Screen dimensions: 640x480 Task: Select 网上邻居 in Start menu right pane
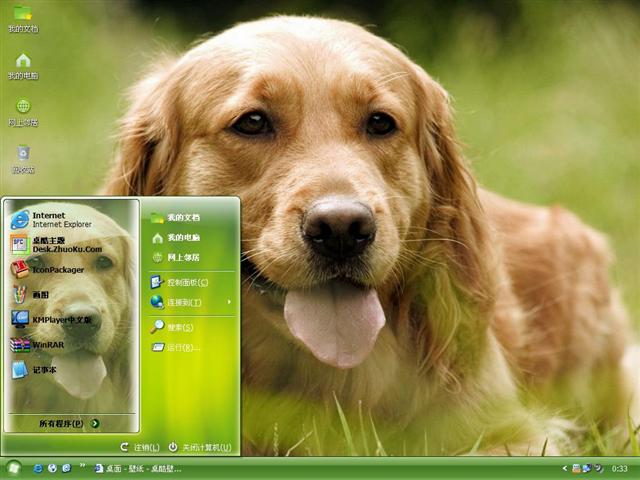(x=175, y=258)
